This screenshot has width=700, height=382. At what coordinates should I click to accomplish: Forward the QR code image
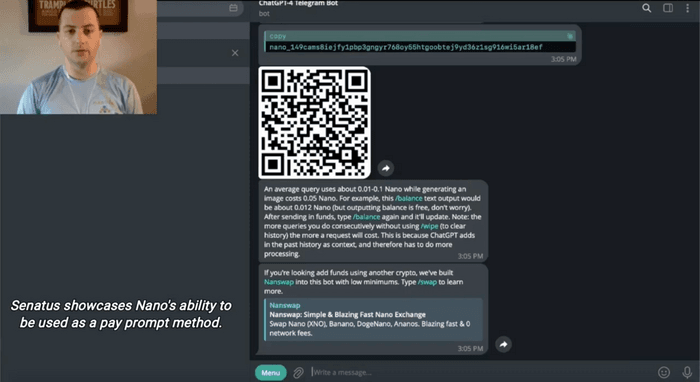[x=386, y=168]
